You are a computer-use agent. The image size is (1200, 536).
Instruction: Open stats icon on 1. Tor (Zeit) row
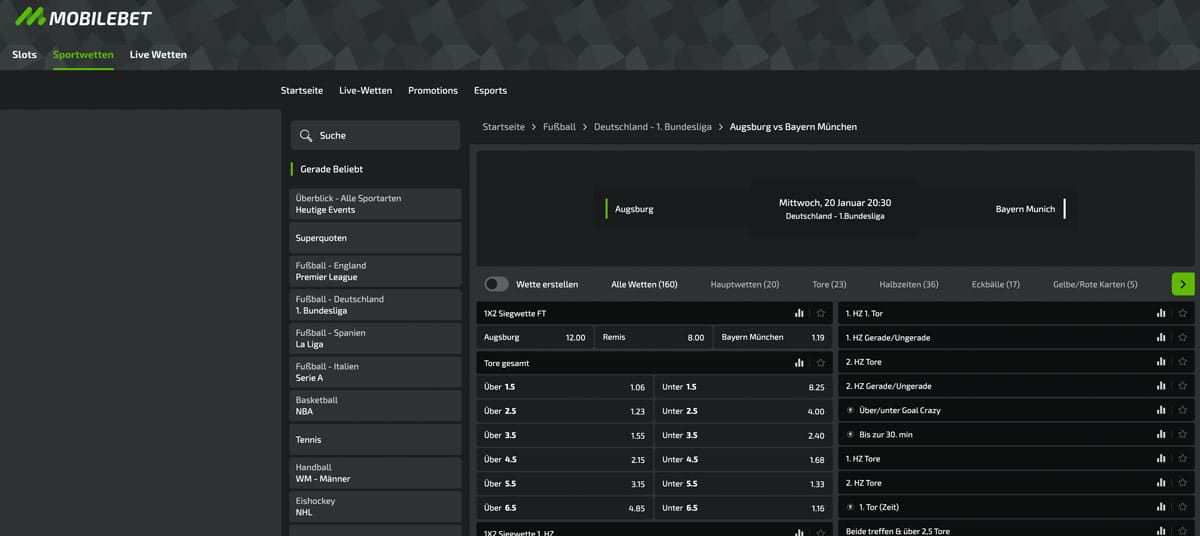1161,507
